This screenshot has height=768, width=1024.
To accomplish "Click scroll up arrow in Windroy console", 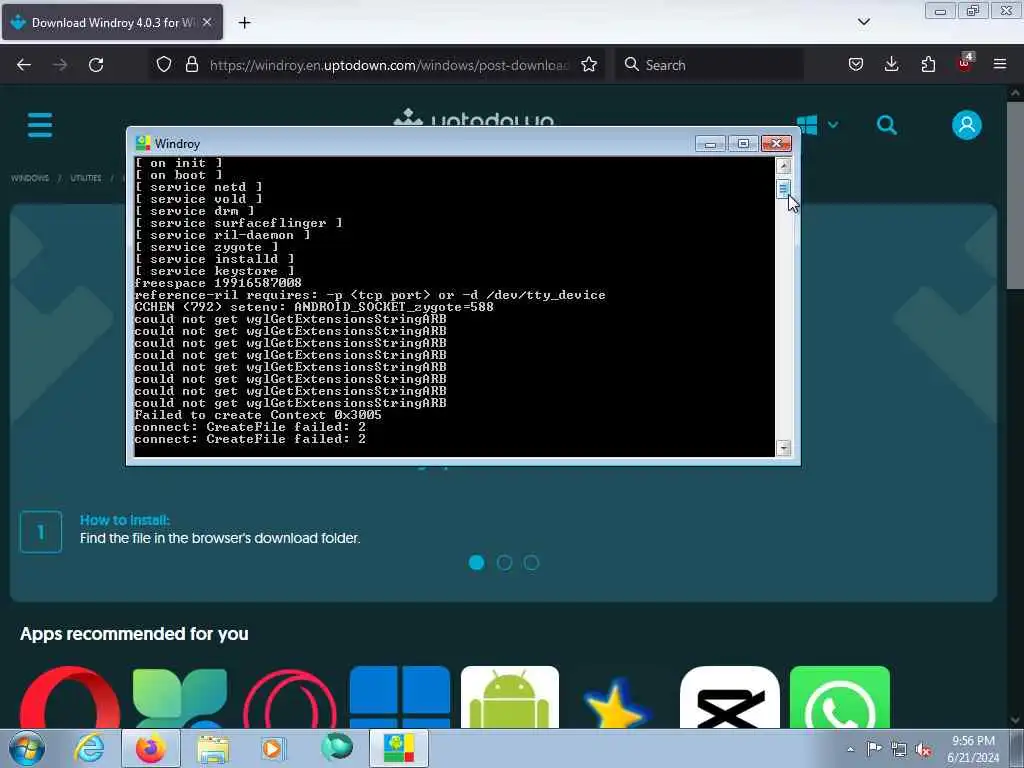I will click(783, 166).
